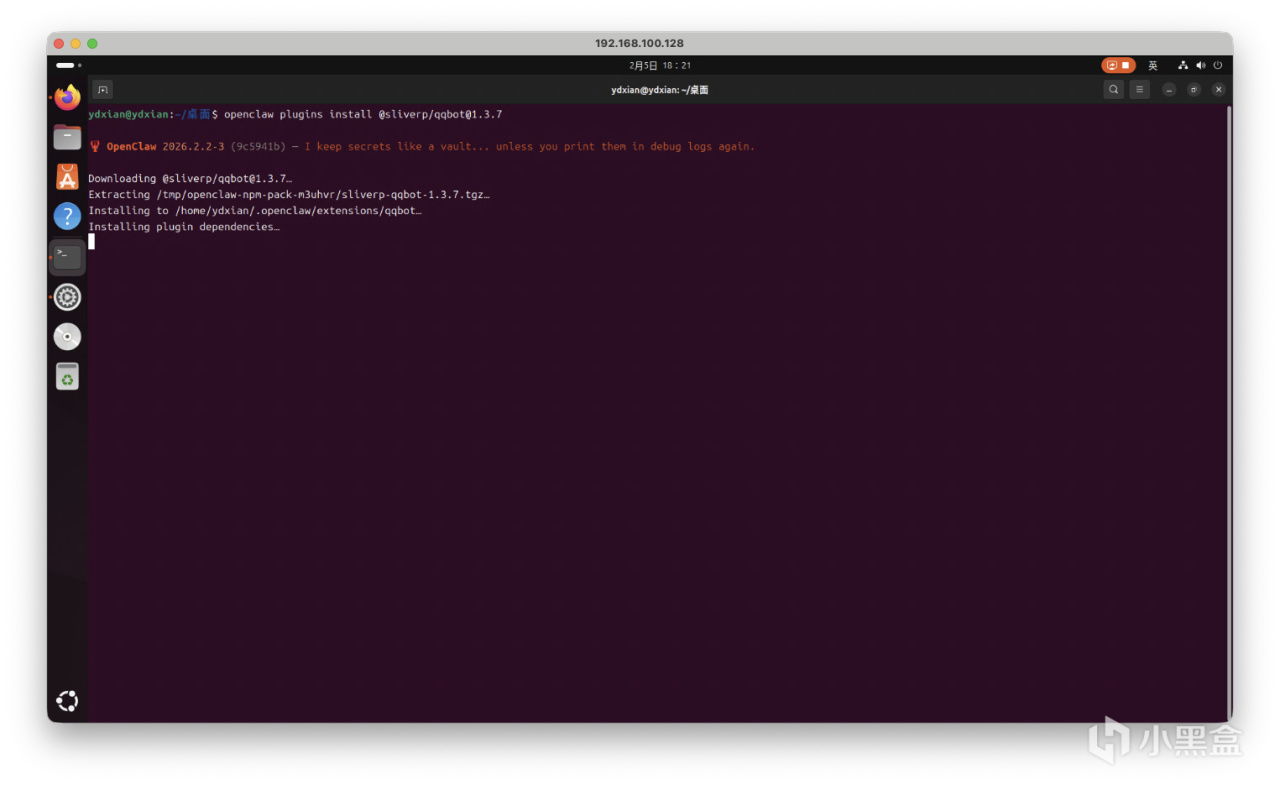Click the terminal title ydxian@ydxian: ~/桌面
This screenshot has height=785, width=1280.
[x=660, y=90]
